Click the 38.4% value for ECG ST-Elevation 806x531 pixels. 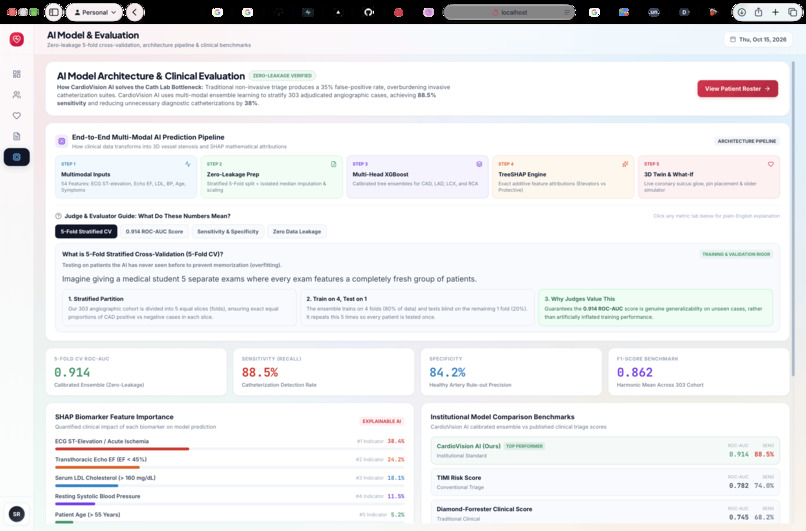pyautogui.click(x=396, y=441)
